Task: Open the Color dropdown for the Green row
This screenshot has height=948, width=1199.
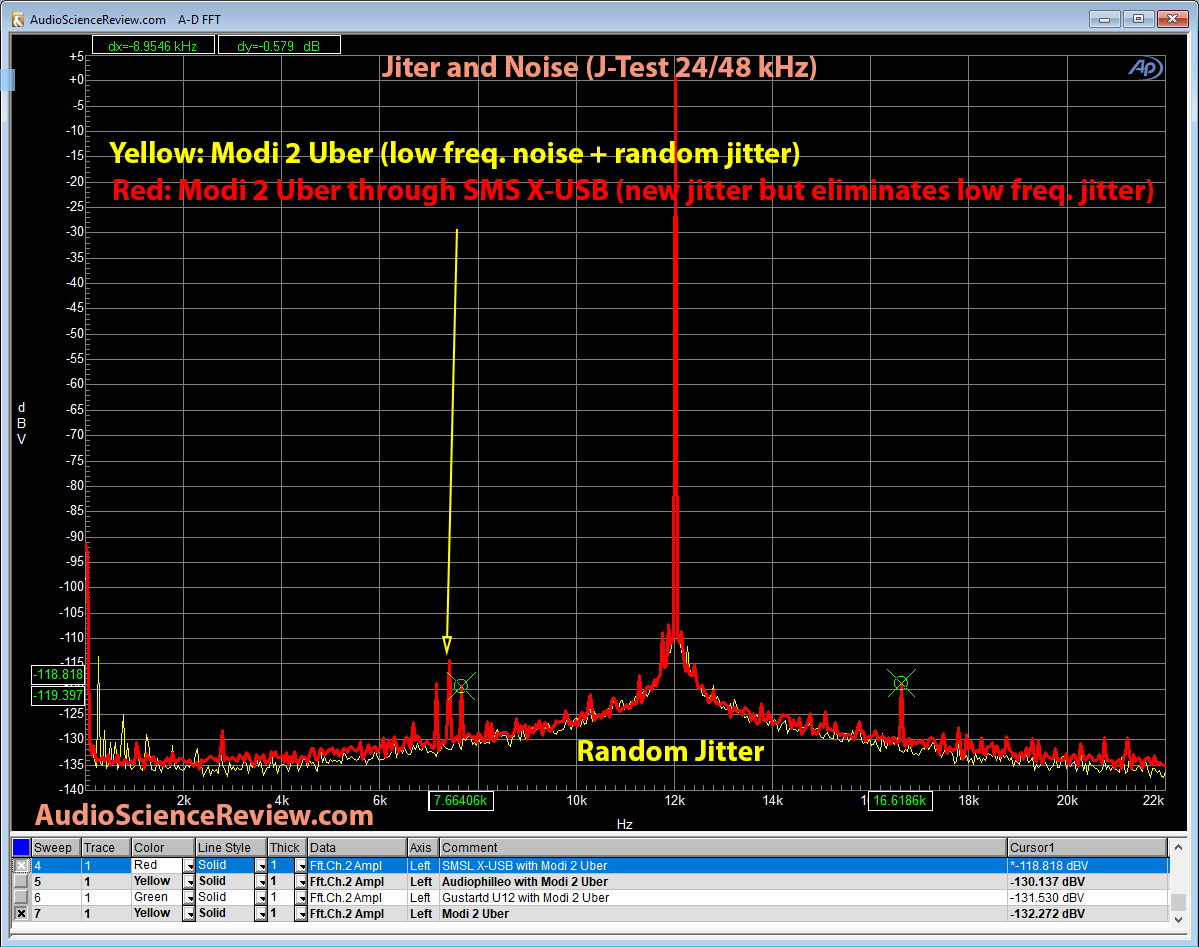Action: [188, 898]
